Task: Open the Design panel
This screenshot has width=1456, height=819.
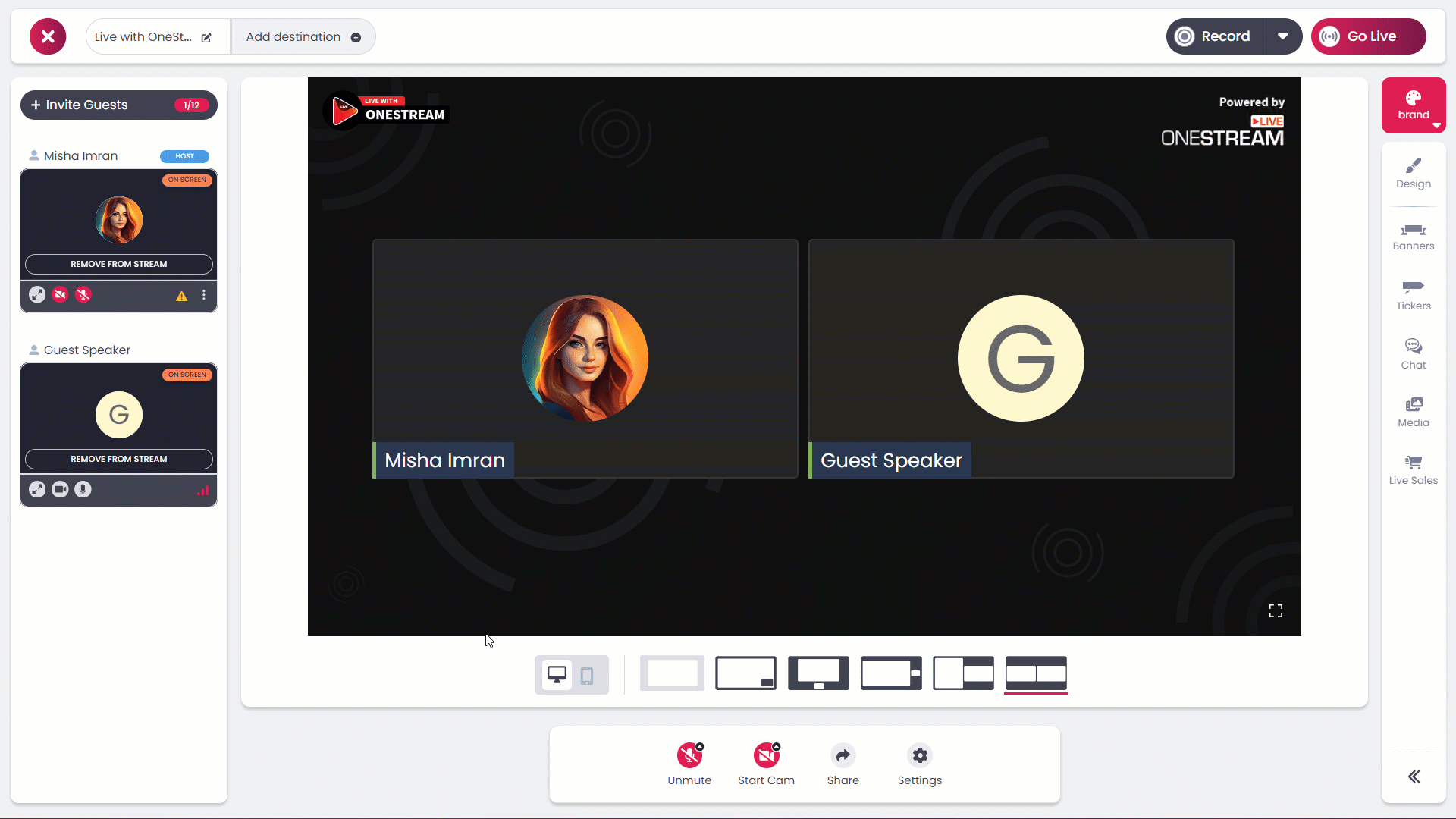Action: 1413,173
